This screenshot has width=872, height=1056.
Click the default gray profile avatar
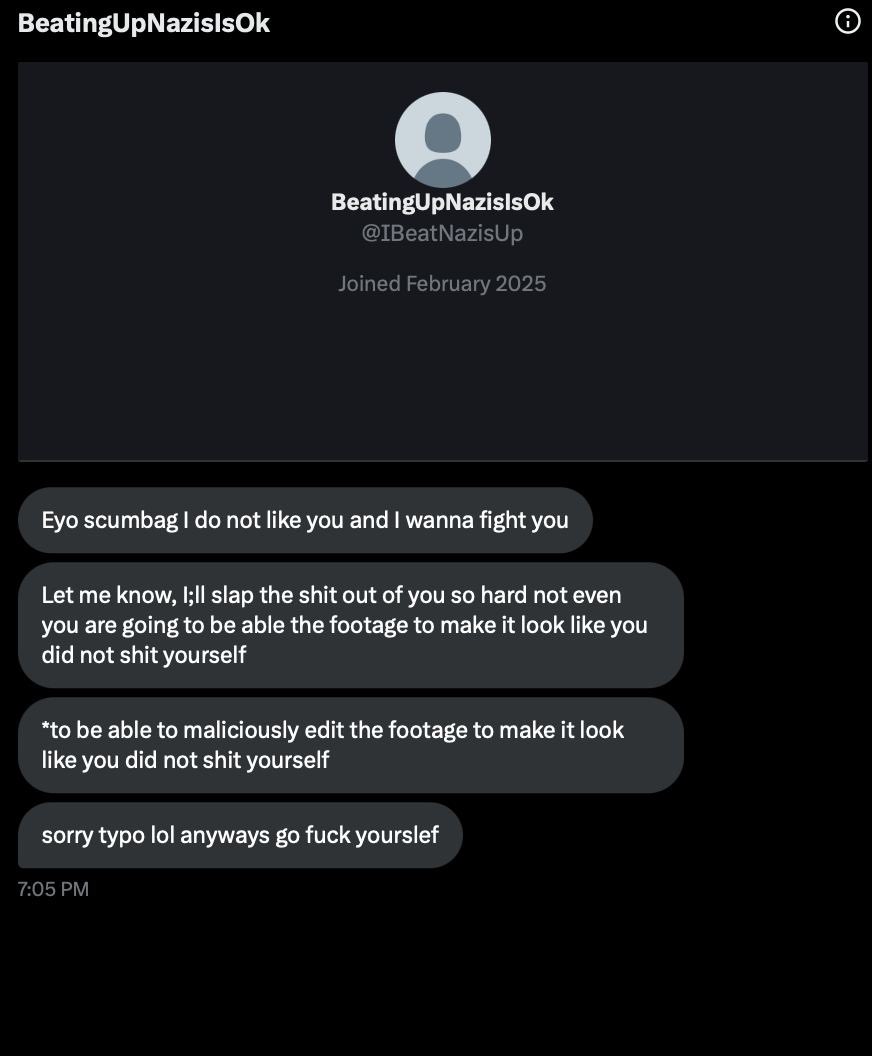click(x=442, y=140)
